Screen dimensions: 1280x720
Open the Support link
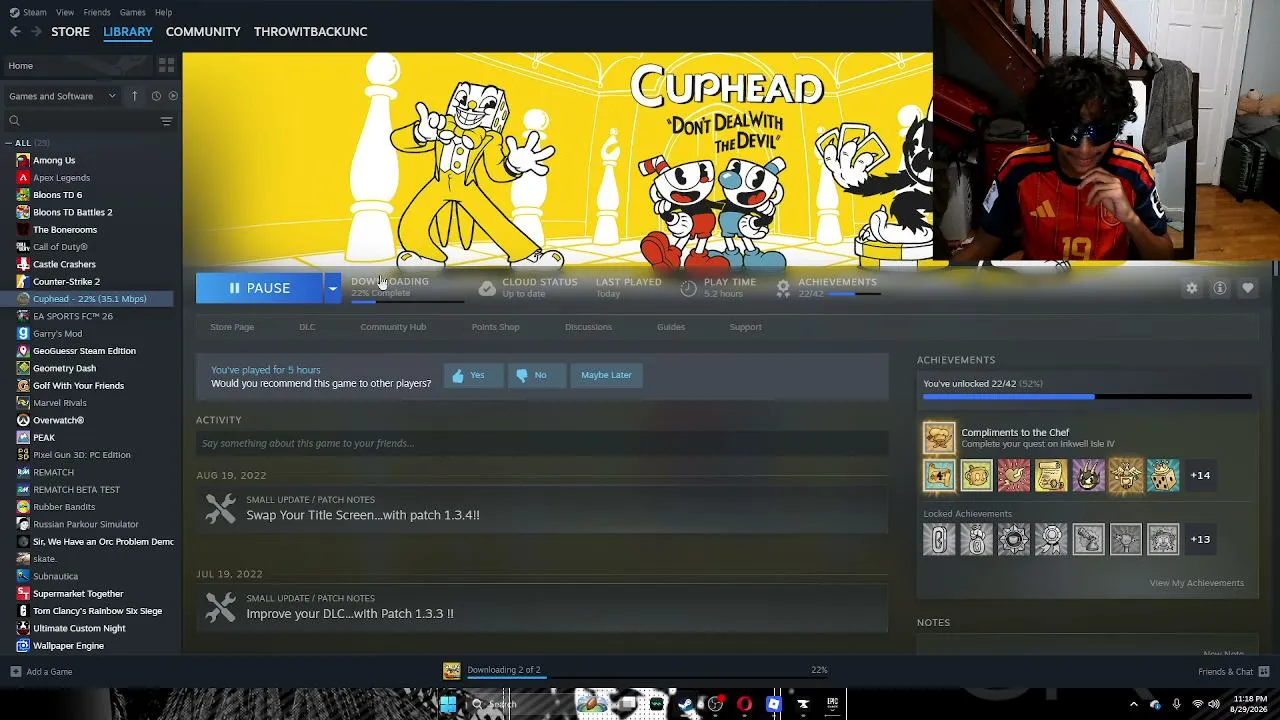(745, 327)
